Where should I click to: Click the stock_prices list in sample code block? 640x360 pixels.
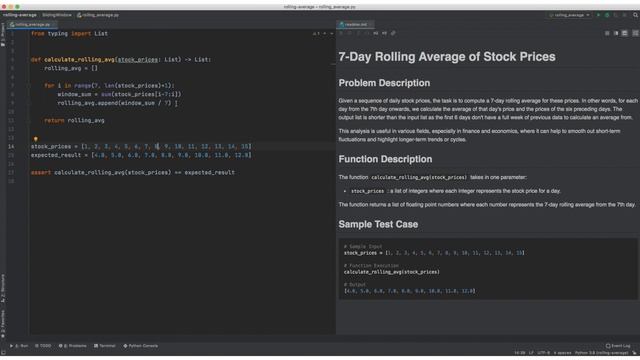pos(434,253)
